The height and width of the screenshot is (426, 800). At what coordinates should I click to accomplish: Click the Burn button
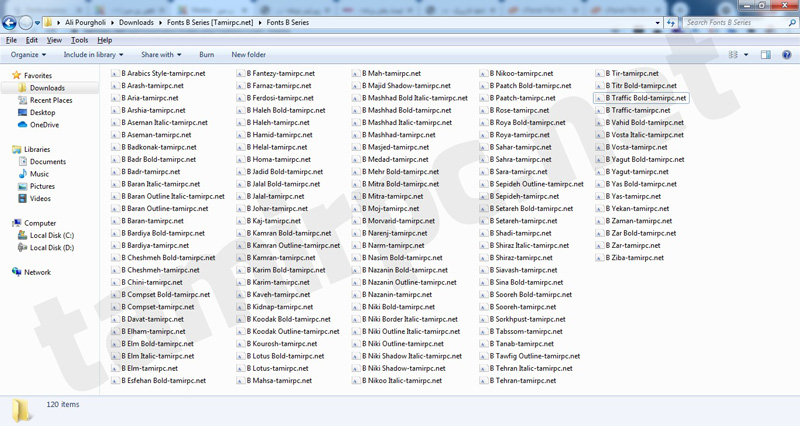206,55
